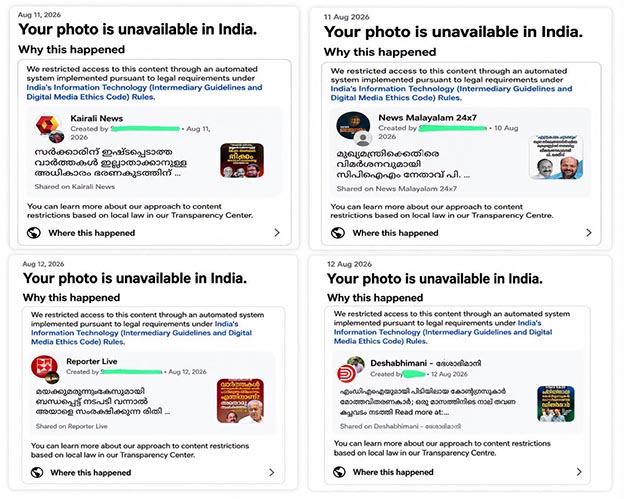The image size is (624, 499).
Task: Open IT Rules link in Kairali News notice
Action: (x=144, y=92)
